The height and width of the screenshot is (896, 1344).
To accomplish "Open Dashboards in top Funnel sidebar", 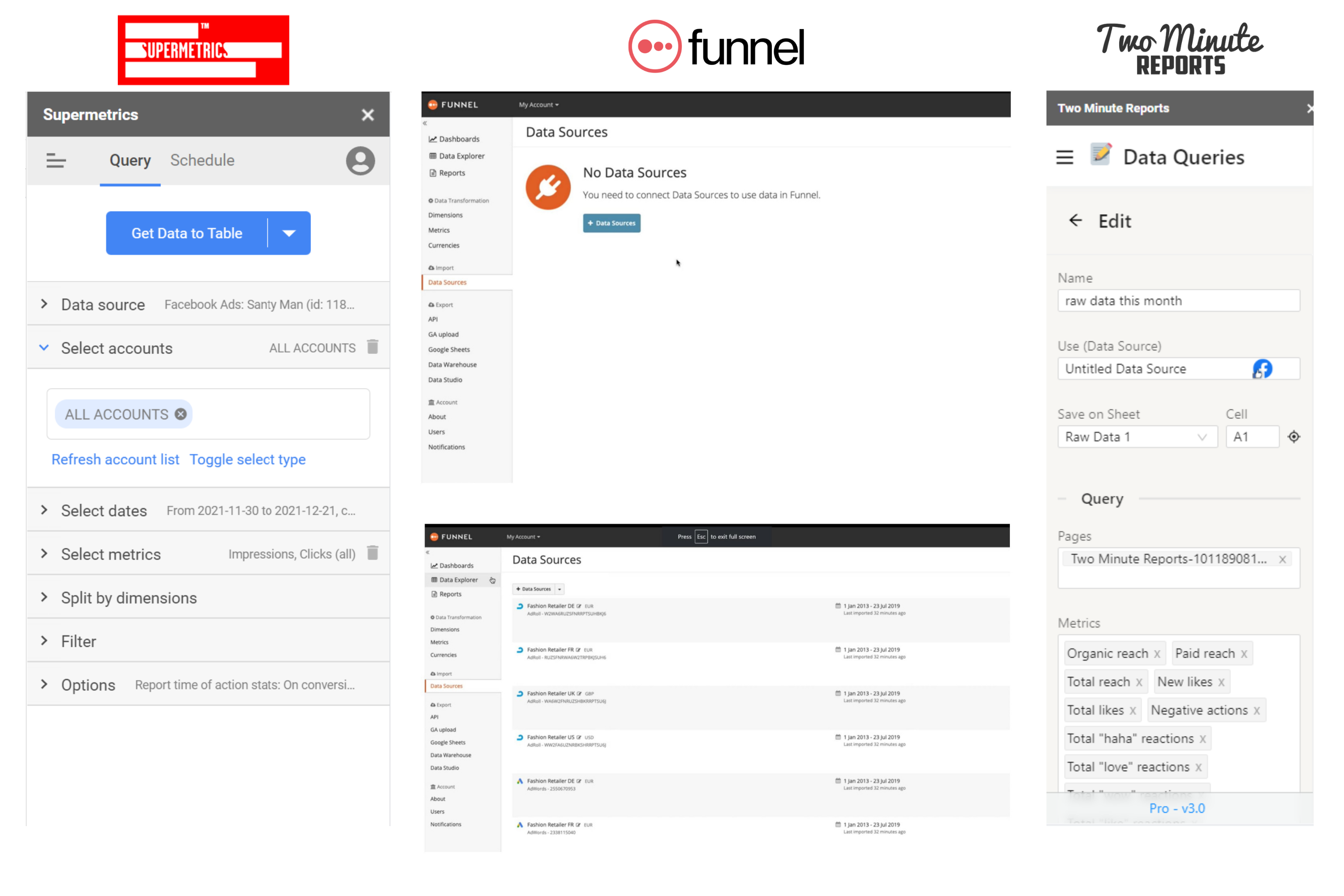I will 454,139.
